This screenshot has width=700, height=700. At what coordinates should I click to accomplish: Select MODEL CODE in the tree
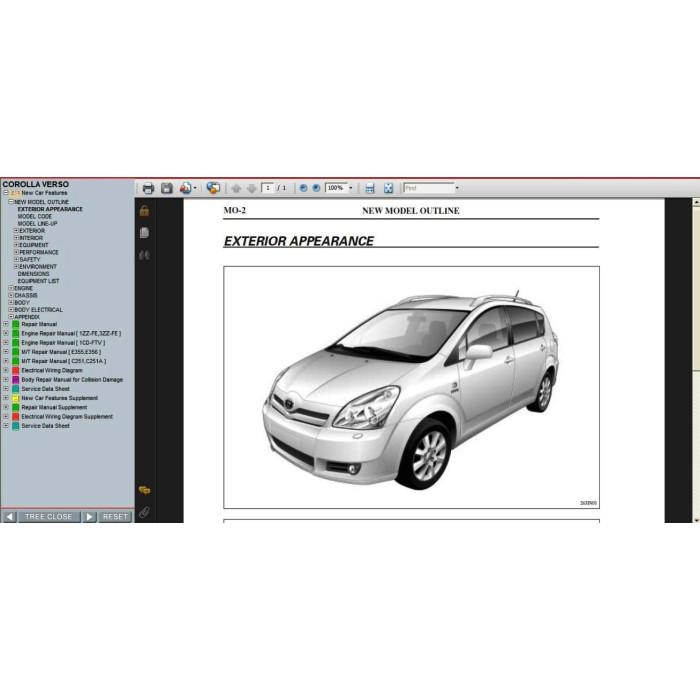pos(35,216)
